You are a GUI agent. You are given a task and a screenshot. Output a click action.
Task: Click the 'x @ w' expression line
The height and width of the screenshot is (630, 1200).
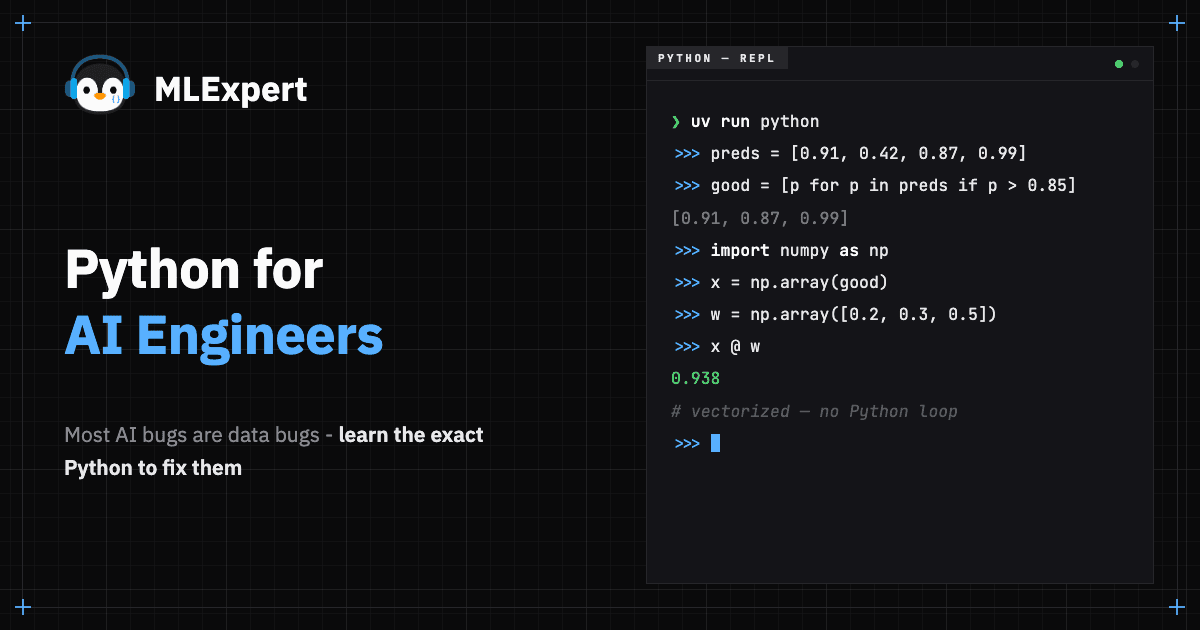coord(735,346)
